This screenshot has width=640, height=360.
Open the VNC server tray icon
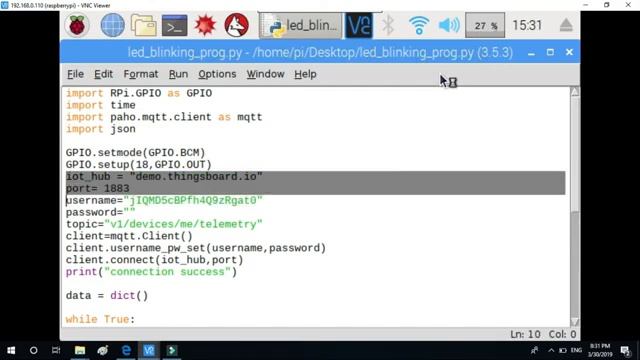pos(359,25)
